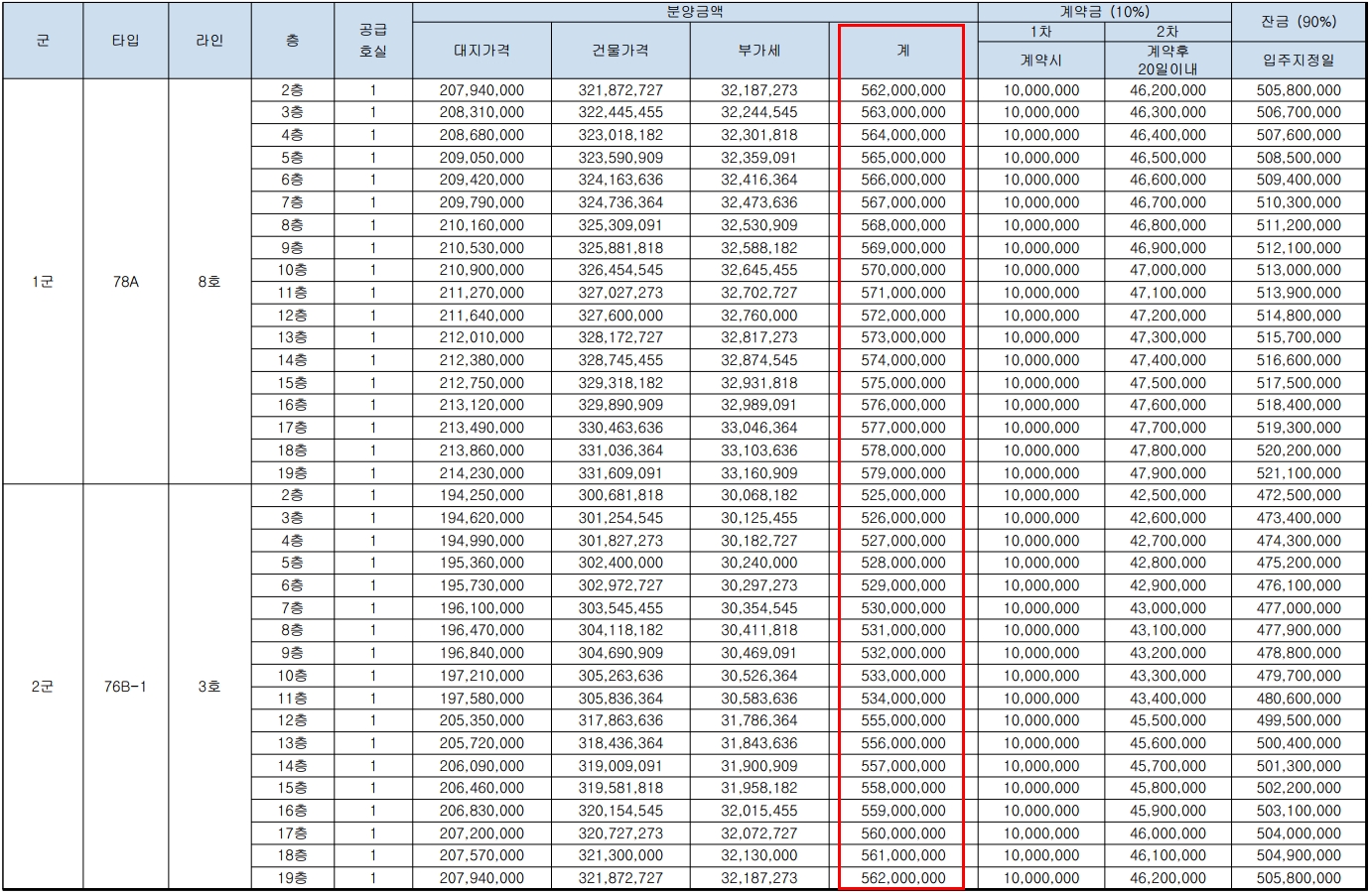
Task: Click the 계약금 (10%) header
Action: (x=1105, y=12)
